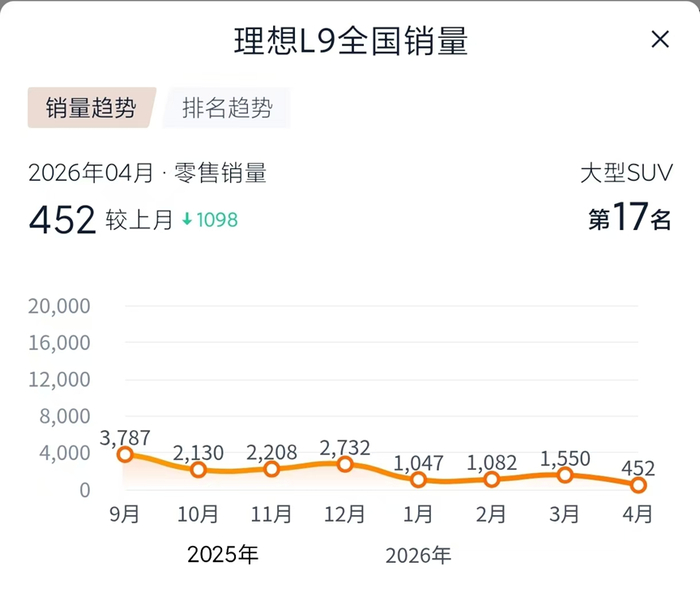Image resolution: width=700 pixels, height=592 pixels.
Task: Click the 1,082 value label
Action: coord(492,463)
